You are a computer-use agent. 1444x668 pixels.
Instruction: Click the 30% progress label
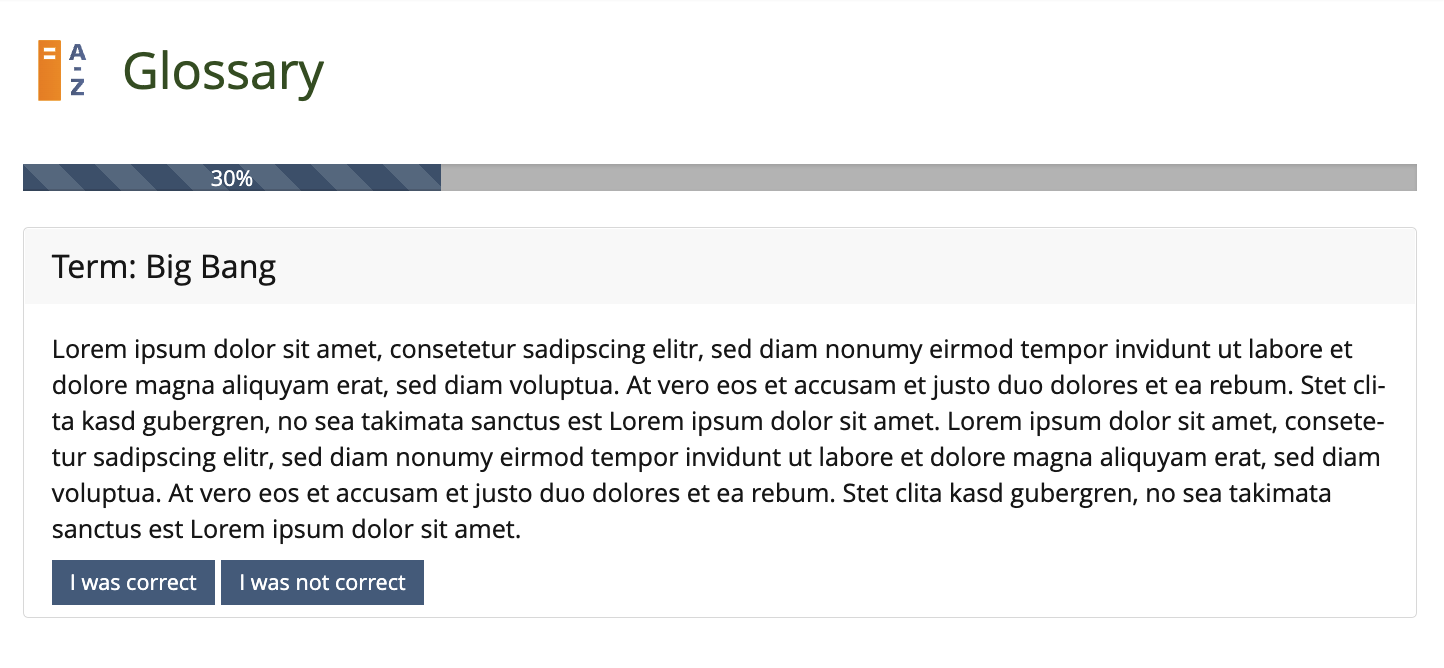point(231,178)
